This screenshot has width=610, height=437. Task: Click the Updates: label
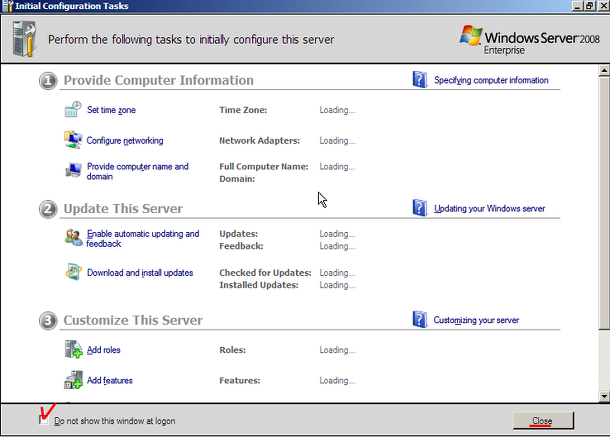pyautogui.click(x=238, y=234)
